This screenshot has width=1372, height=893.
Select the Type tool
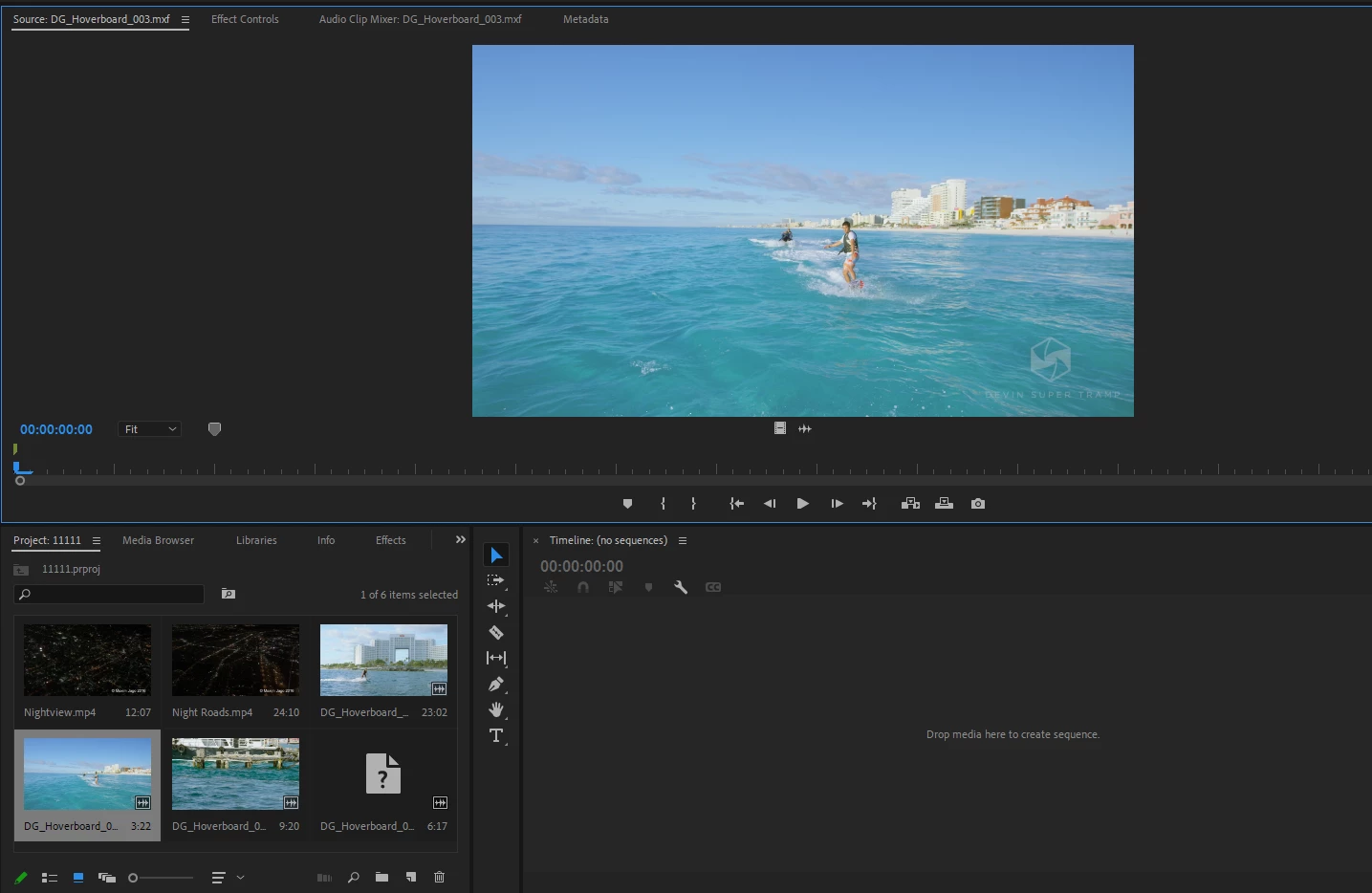click(496, 735)
